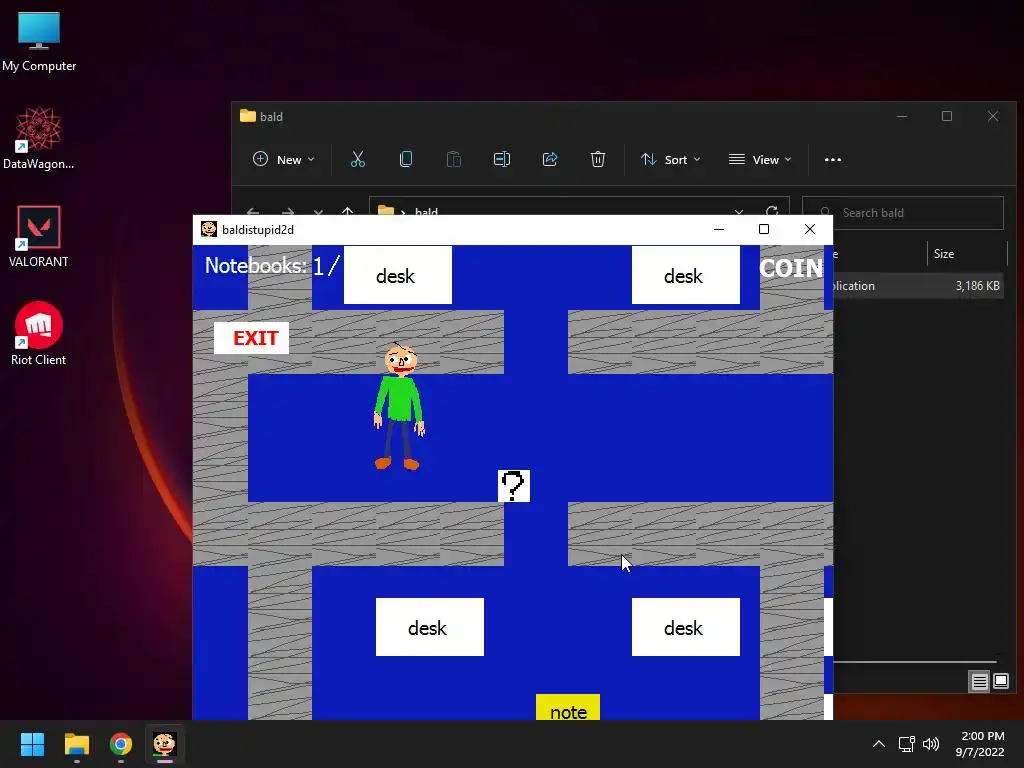Open the My Computer desktop icon
This screenshot has width=1024, height=768.
pos(39,42)
